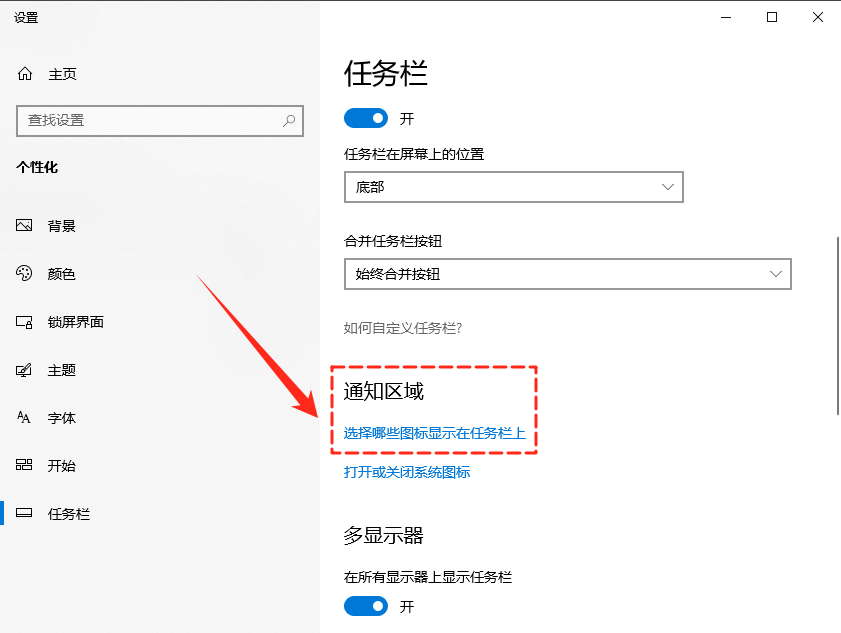Click the Colors (颜色) palette icon
Image resolution: width=841 pixels, height=633 pixels.
click(25, 274)
